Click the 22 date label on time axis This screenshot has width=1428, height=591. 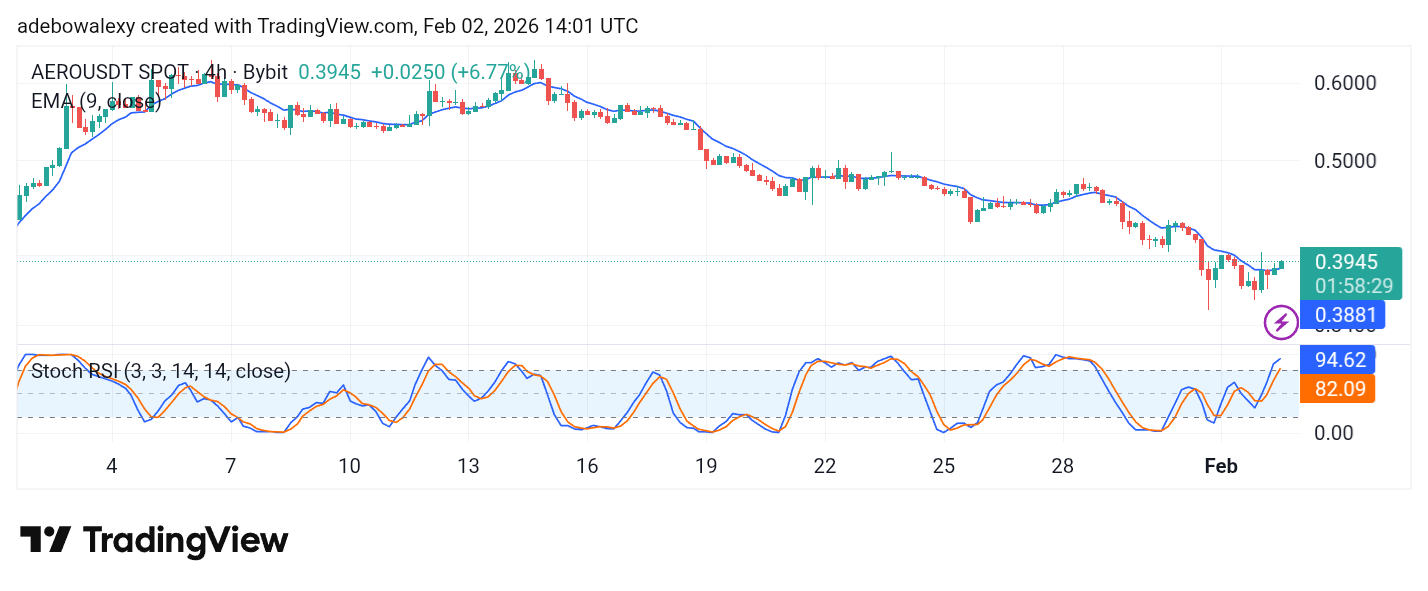click(x=824, y=466)
